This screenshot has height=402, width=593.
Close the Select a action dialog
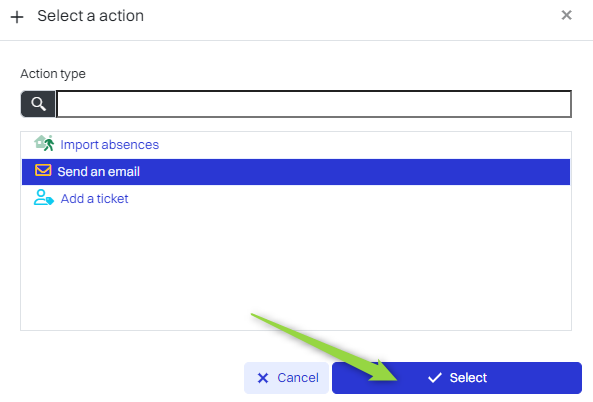coord(566,15)
